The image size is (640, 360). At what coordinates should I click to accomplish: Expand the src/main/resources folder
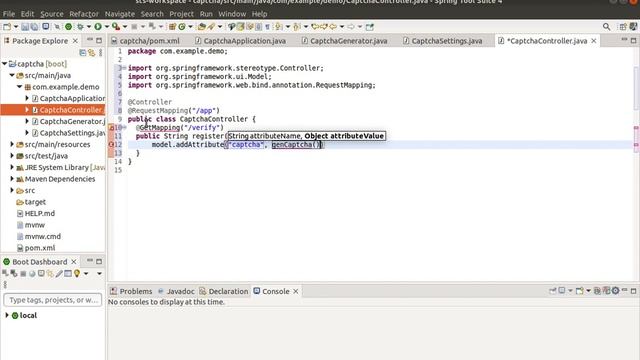[x=12, y=144]
